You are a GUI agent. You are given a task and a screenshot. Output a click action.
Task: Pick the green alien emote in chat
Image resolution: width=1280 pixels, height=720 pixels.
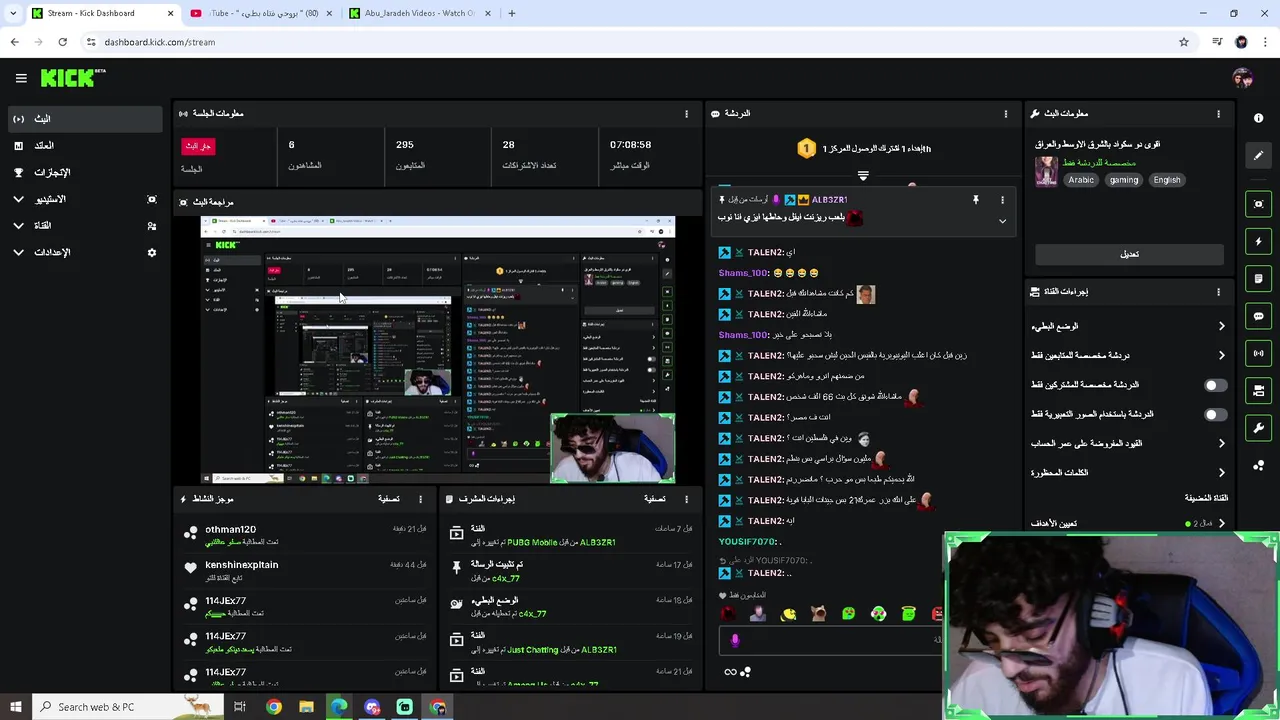(848, 614)
